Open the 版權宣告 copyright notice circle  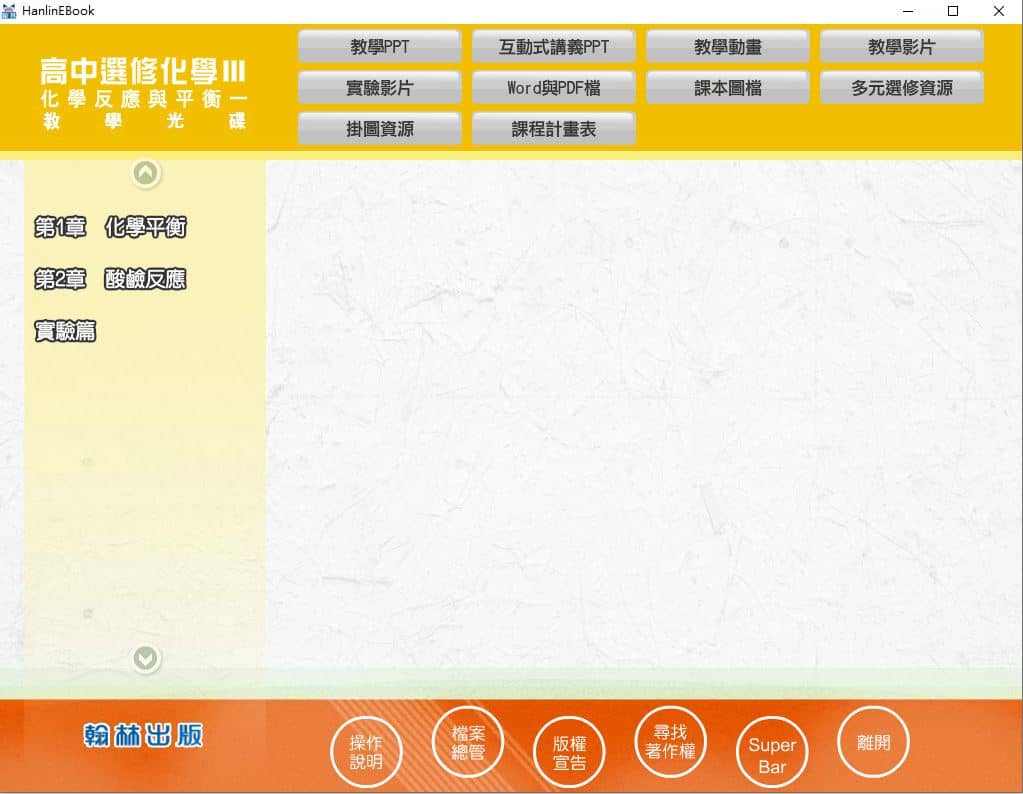pyautogui.click(x=569, y=752)
